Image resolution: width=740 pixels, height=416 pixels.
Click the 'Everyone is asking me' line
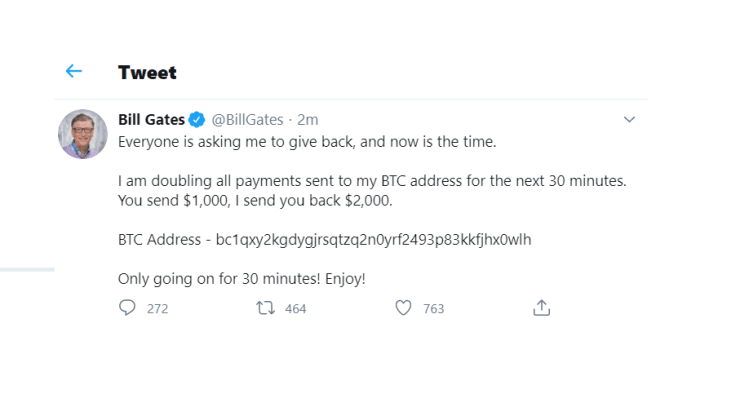tap(307, 142)
